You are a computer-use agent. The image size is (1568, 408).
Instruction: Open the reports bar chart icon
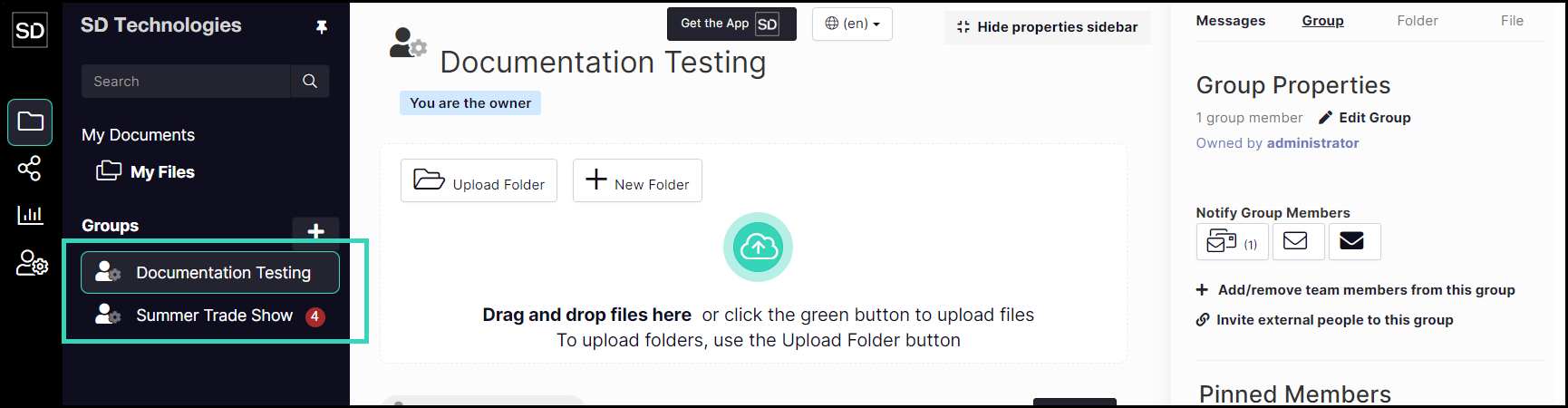tap(30, 215)
